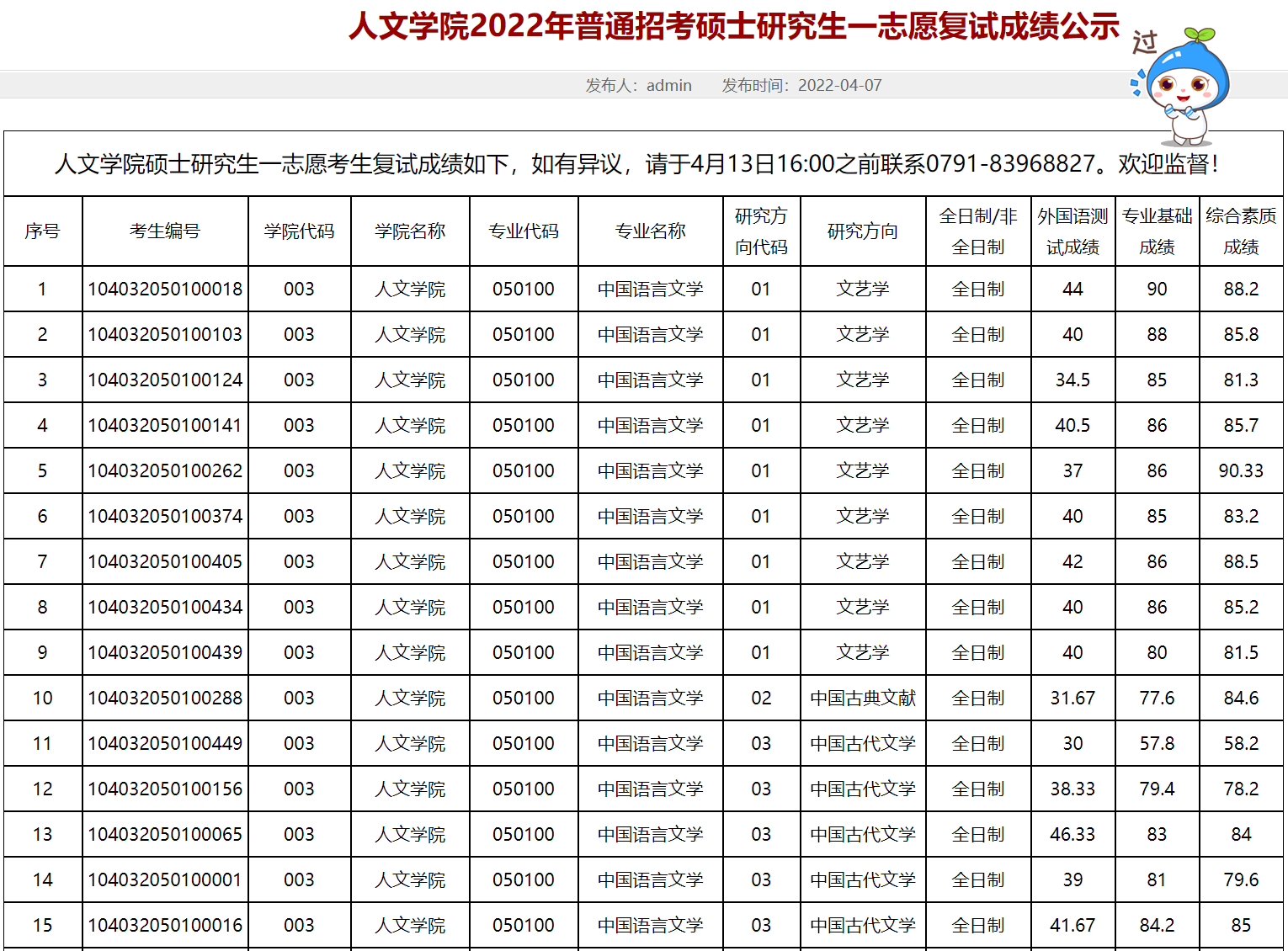This screenshot has height=951, width=1288.
Task: Click professional score 84.2
Action: tap(1158, 926)
